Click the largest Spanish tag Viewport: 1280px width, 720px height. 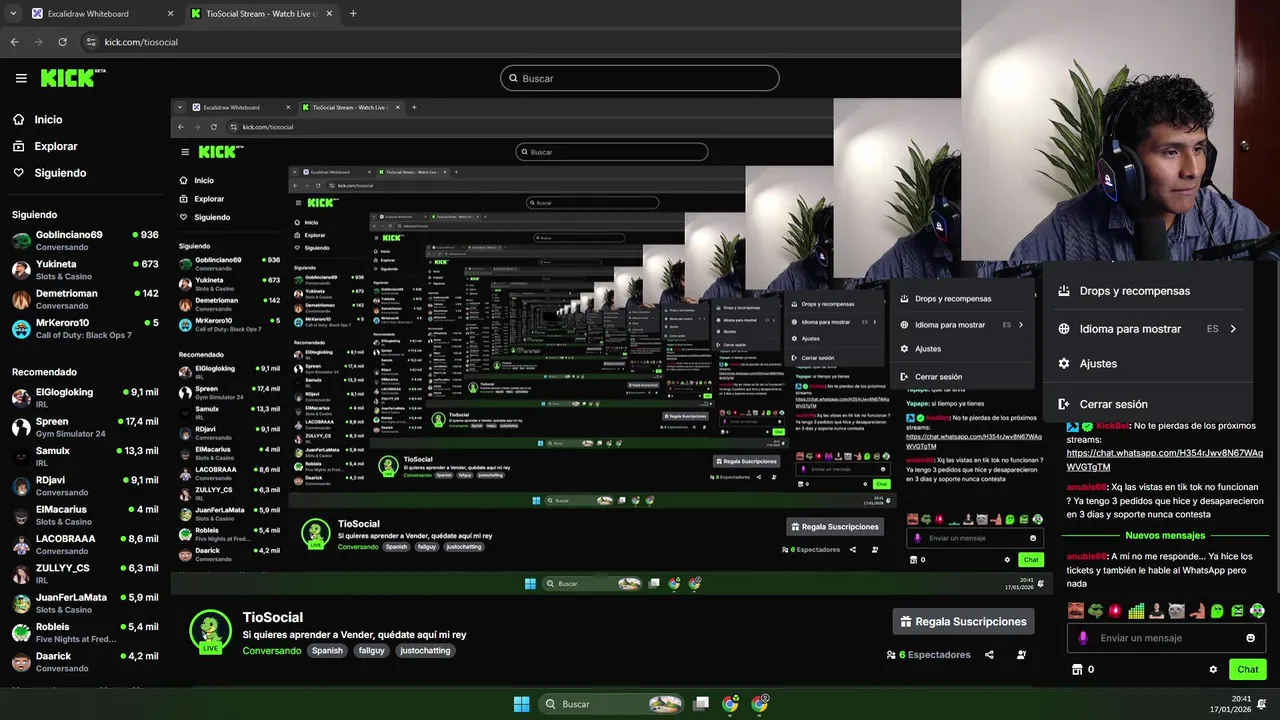[327, 651]
